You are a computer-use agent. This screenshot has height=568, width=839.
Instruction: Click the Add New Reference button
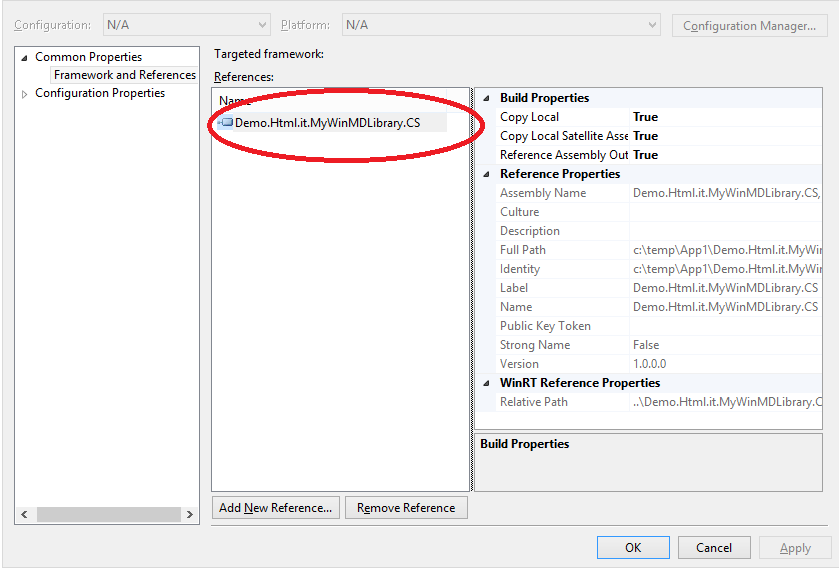pyautogui.click(x=276, y=508)
